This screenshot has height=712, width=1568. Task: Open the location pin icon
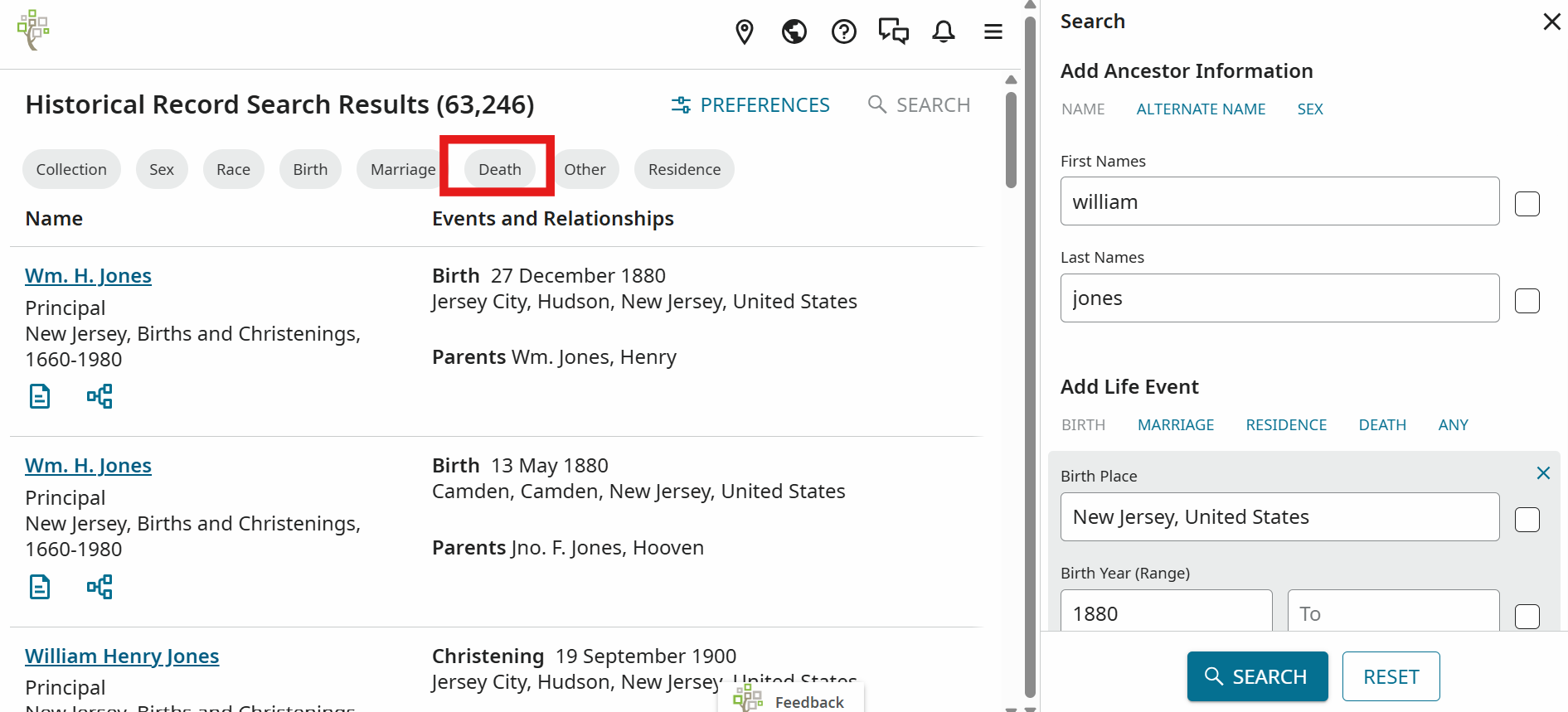(745, 31)
